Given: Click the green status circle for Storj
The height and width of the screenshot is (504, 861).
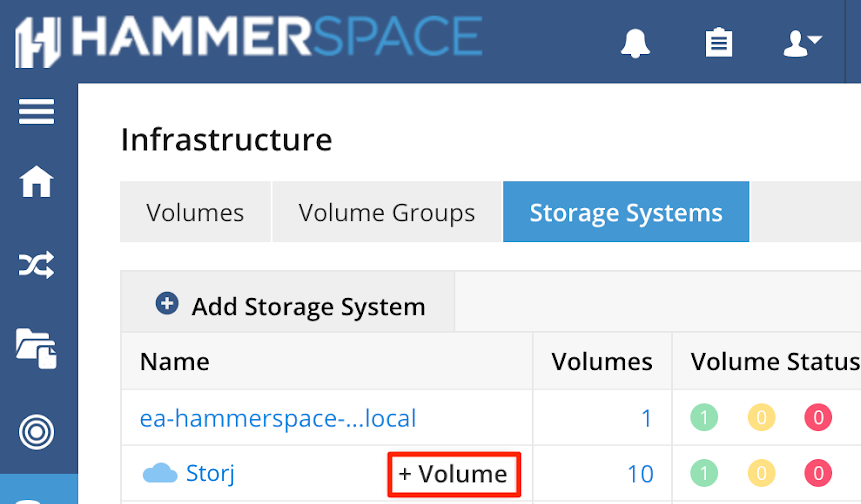Looking at the screenshot, I should click(704, 473).
